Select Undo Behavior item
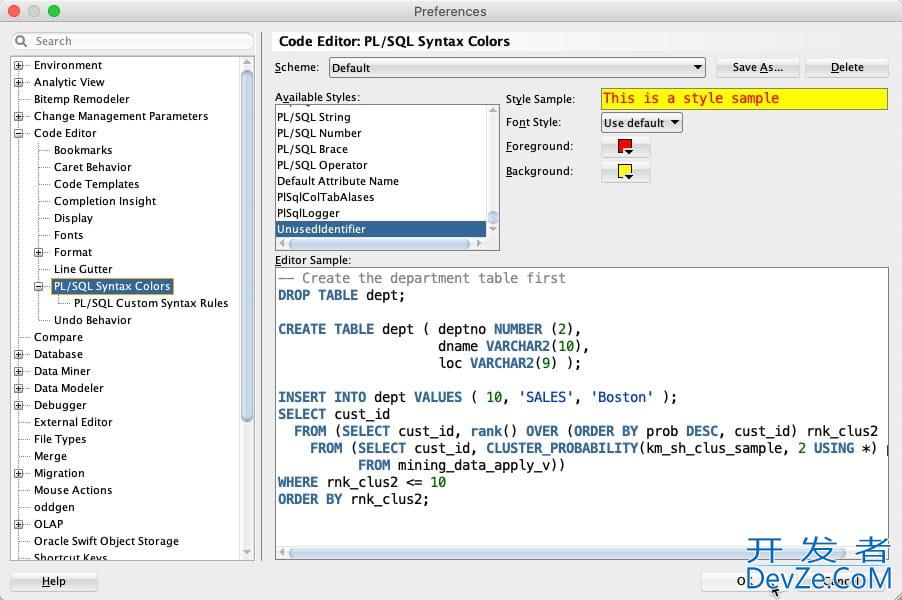 click(x=93, y=320)
